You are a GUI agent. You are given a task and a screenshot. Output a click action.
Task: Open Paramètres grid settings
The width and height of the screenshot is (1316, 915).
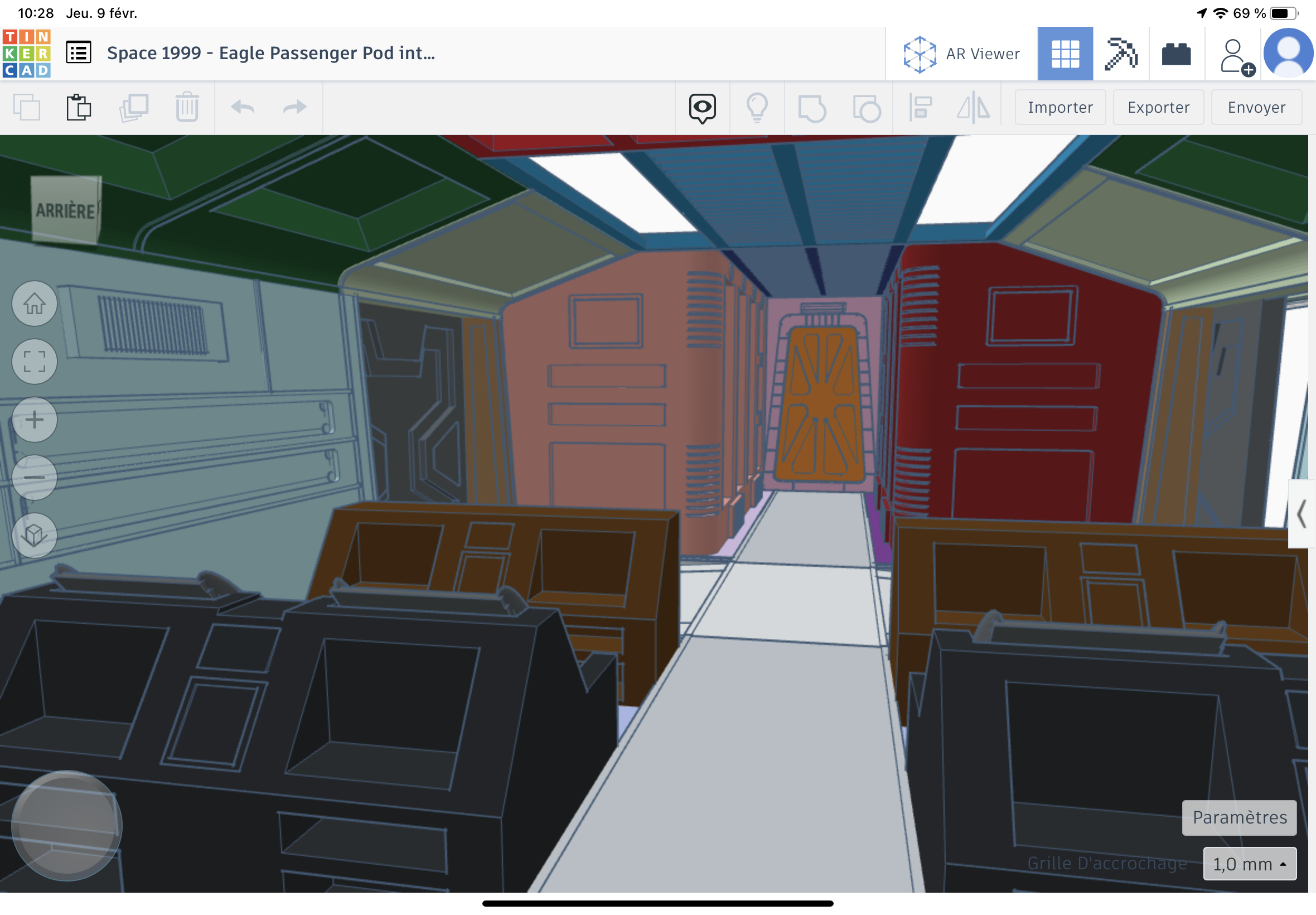tap(1239, 817)
